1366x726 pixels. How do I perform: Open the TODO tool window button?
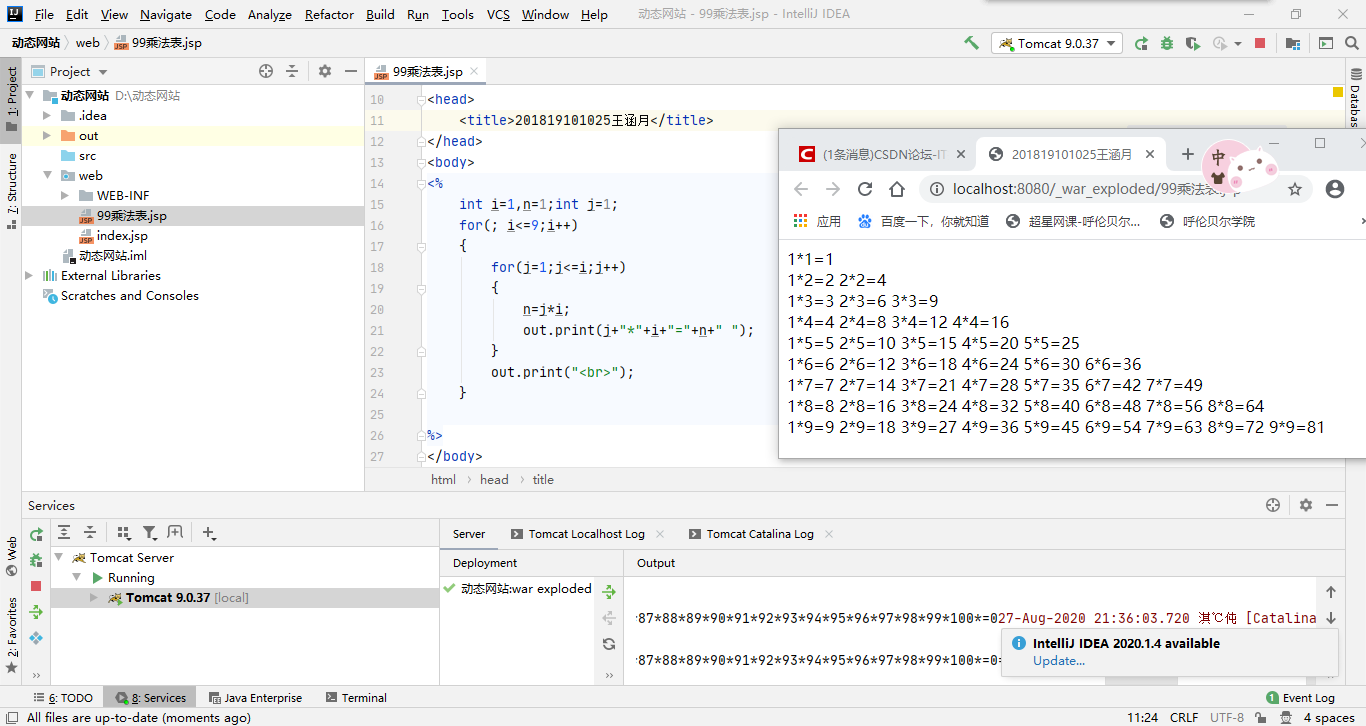pos(64,698)
